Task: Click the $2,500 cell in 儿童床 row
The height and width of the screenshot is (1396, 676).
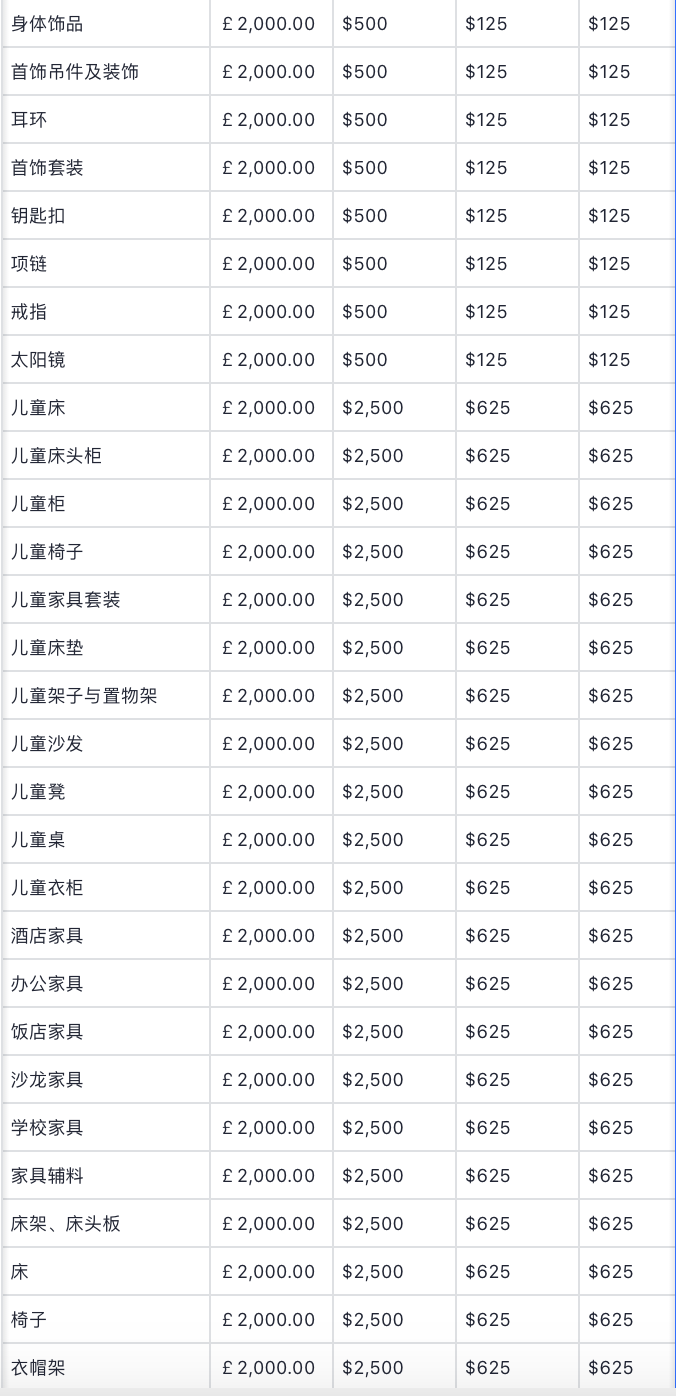Action: (x=373, y=408)
